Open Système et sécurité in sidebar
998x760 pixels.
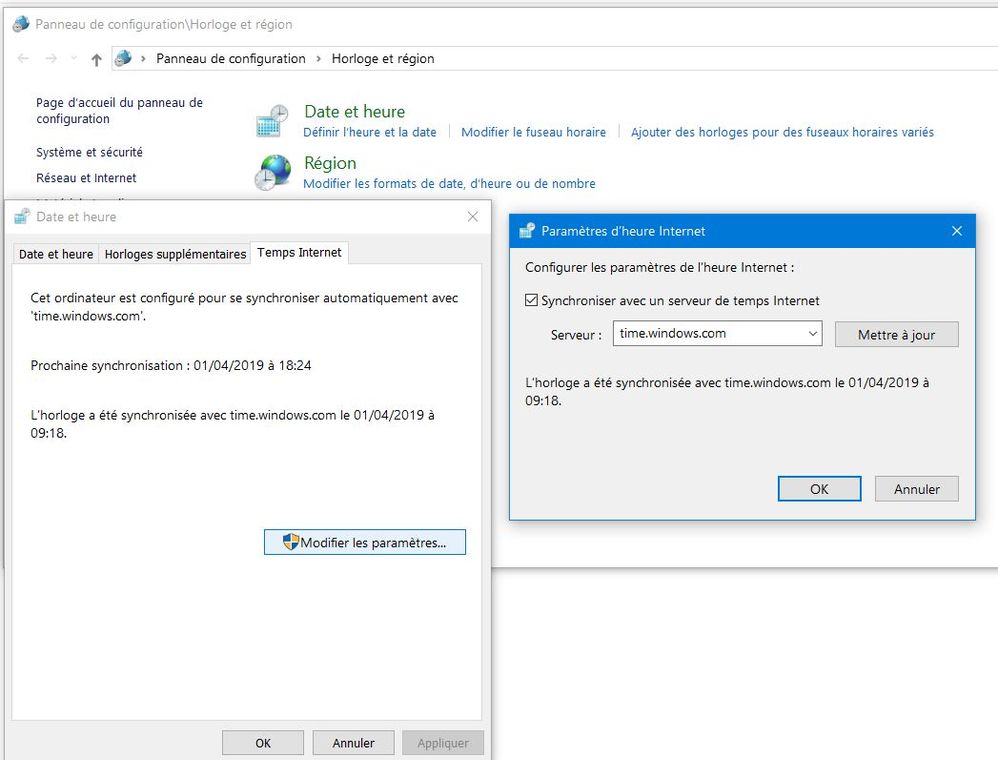click(89, 153)
